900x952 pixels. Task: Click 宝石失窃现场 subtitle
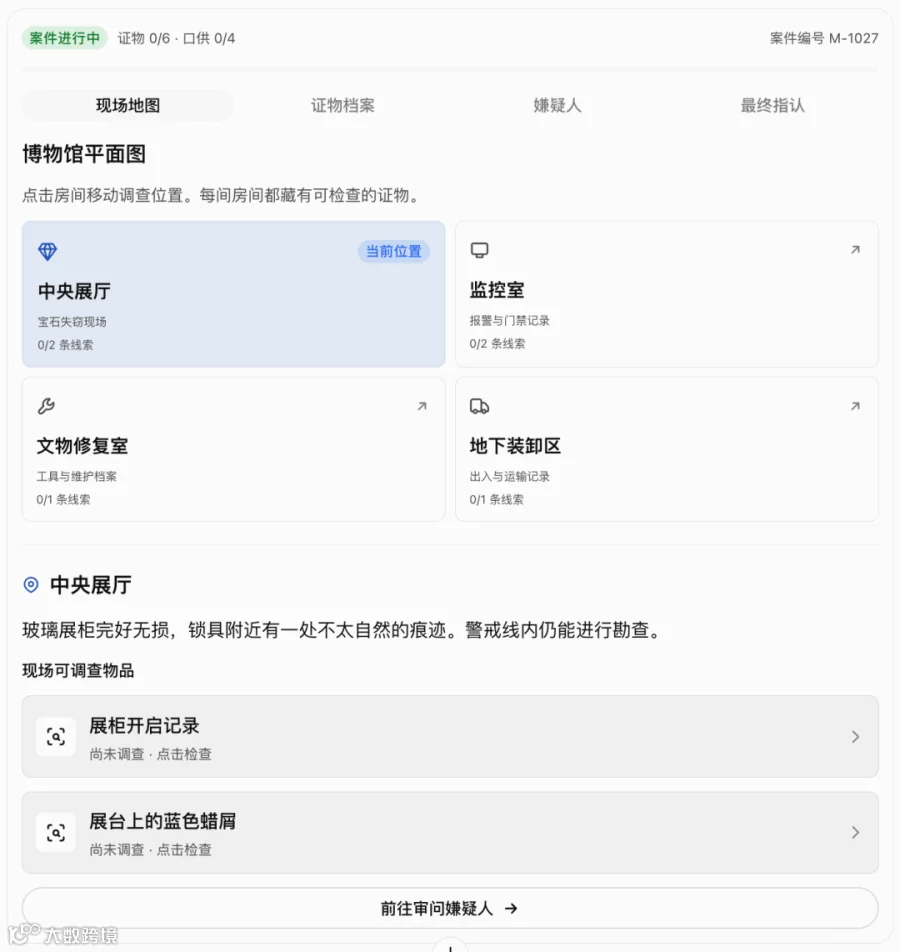point(72,322)
